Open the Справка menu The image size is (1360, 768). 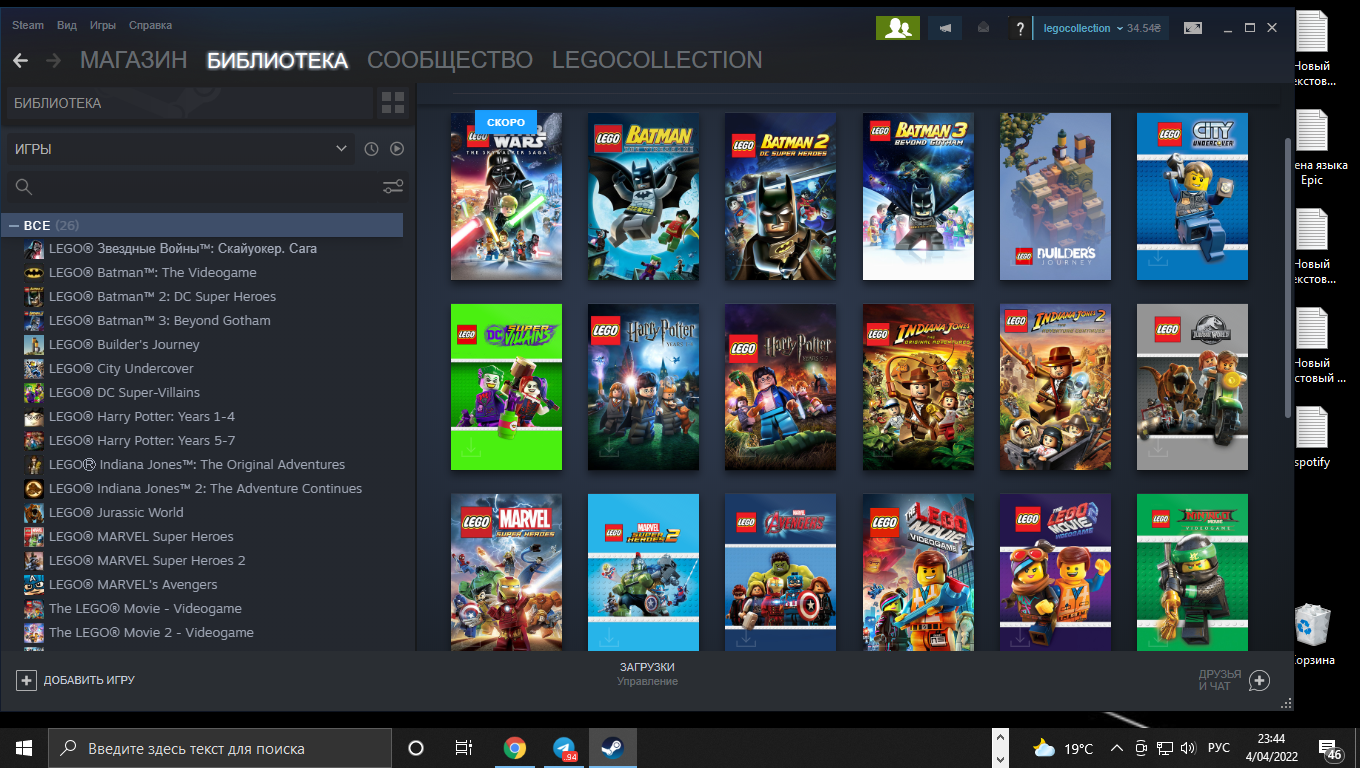(150, 25)
